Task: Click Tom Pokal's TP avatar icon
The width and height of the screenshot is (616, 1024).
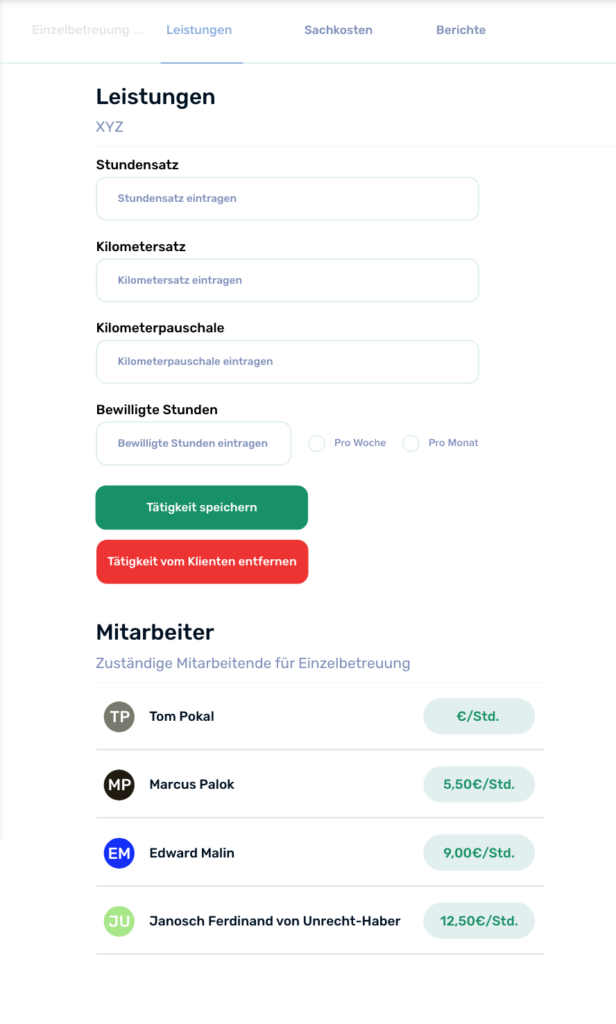Action: tap(119, 716)
